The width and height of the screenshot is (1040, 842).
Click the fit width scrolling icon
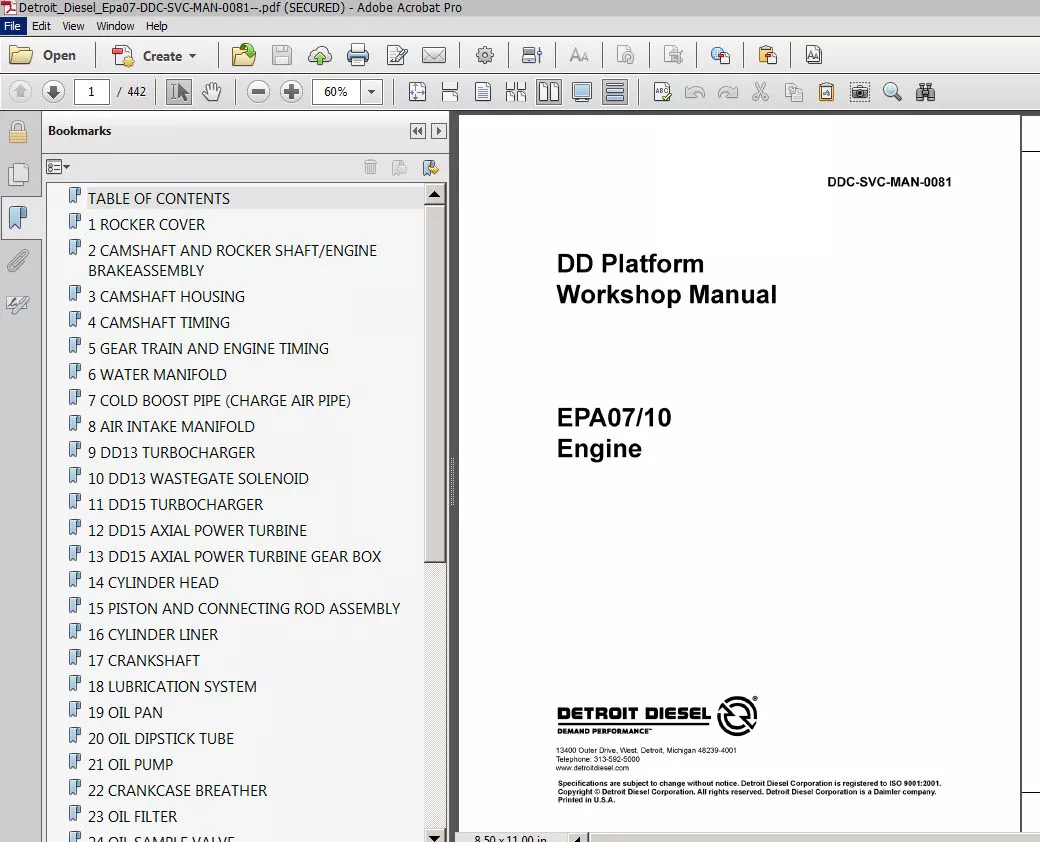coord(450,92)
